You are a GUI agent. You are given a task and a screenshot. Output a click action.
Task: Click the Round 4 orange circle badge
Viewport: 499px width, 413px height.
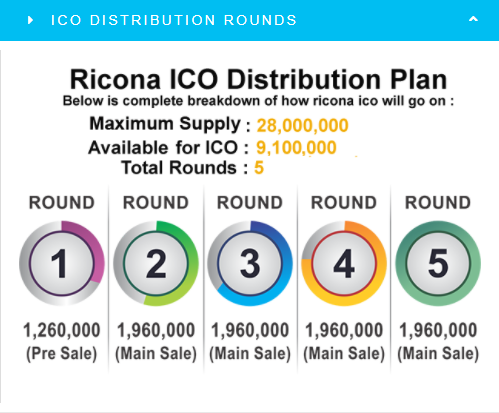click(344, 263)
